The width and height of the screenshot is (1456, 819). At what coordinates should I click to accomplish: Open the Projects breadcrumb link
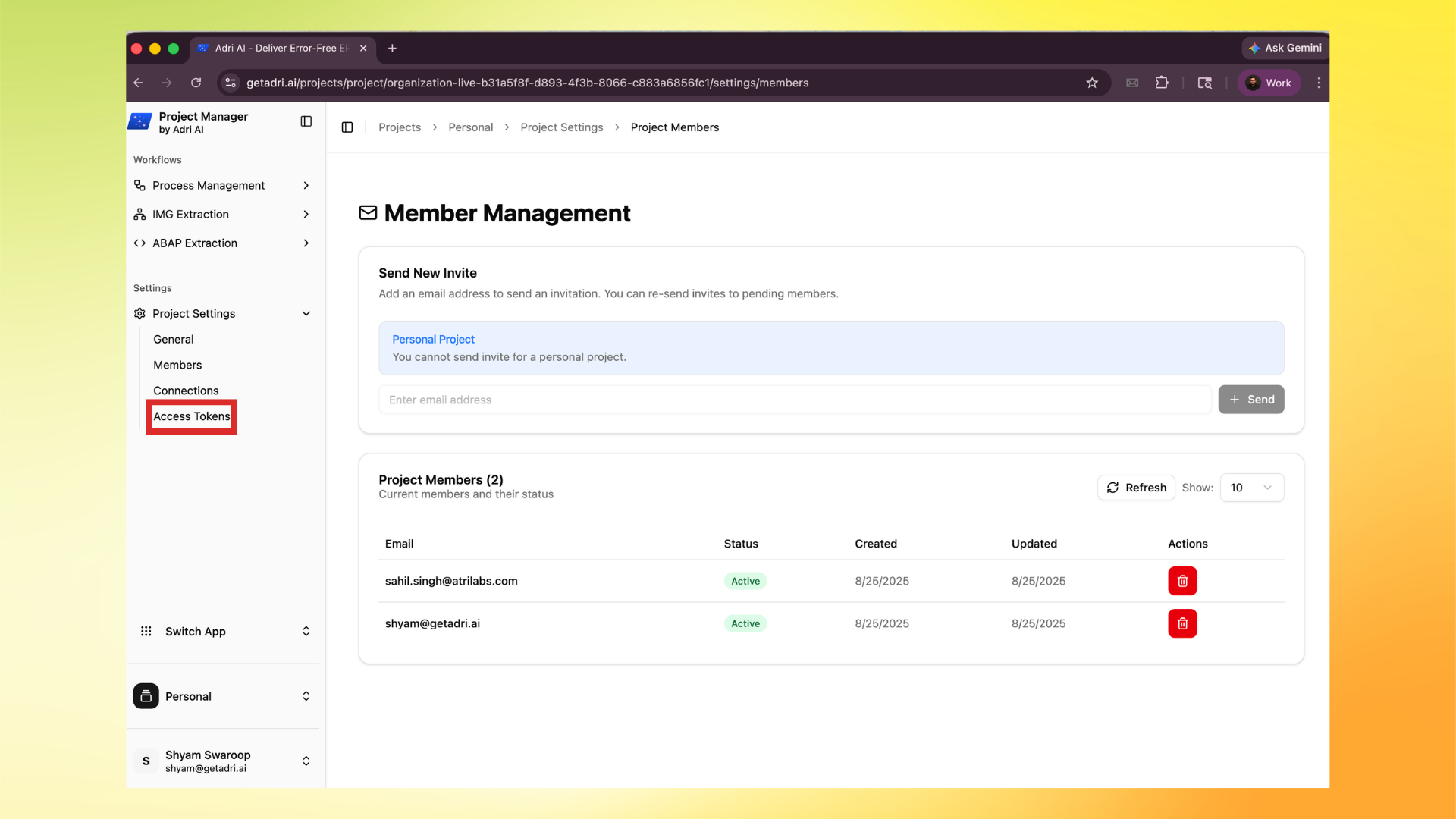[399, 127]
